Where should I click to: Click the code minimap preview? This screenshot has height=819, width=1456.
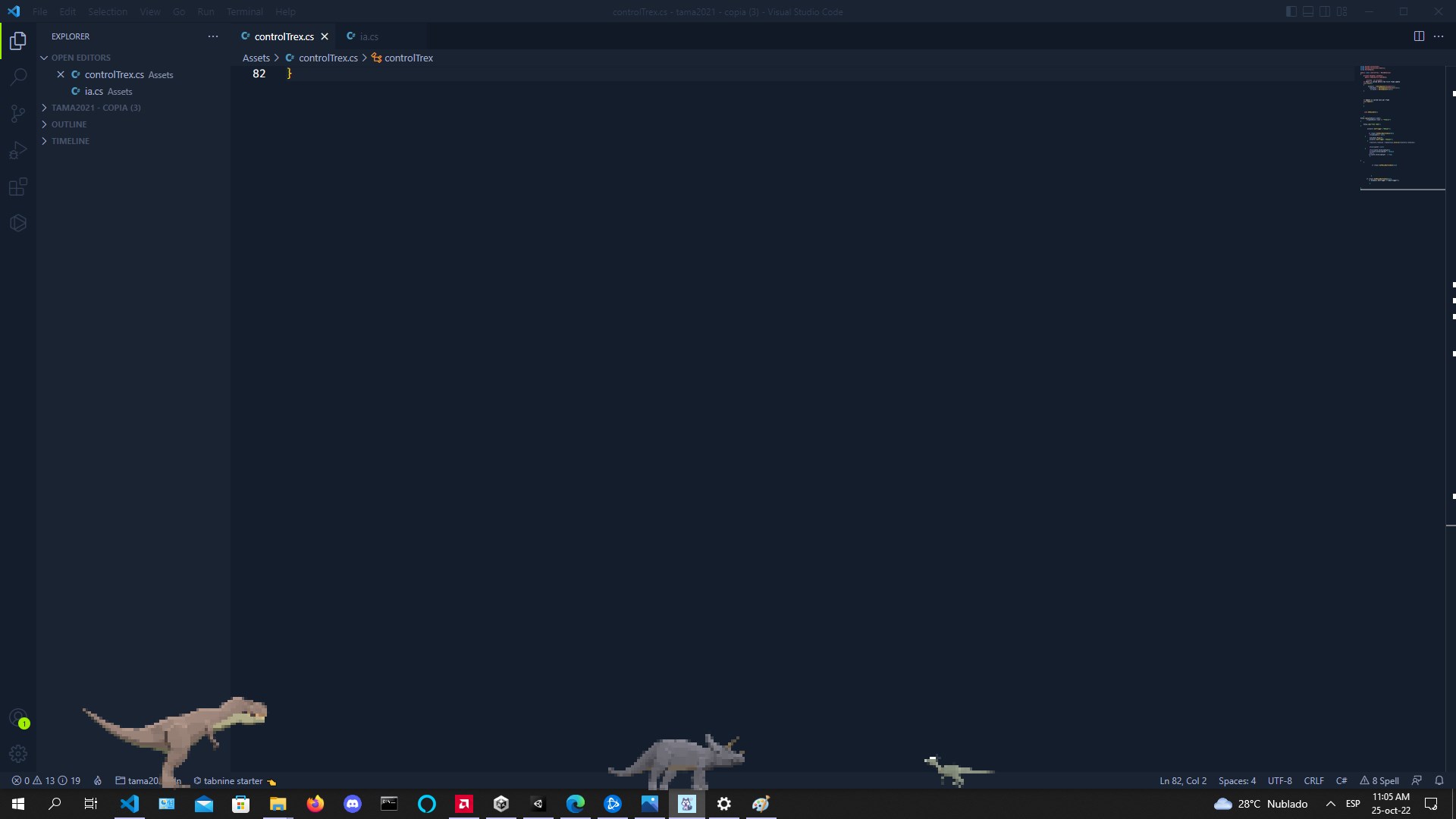(1400, 127)
